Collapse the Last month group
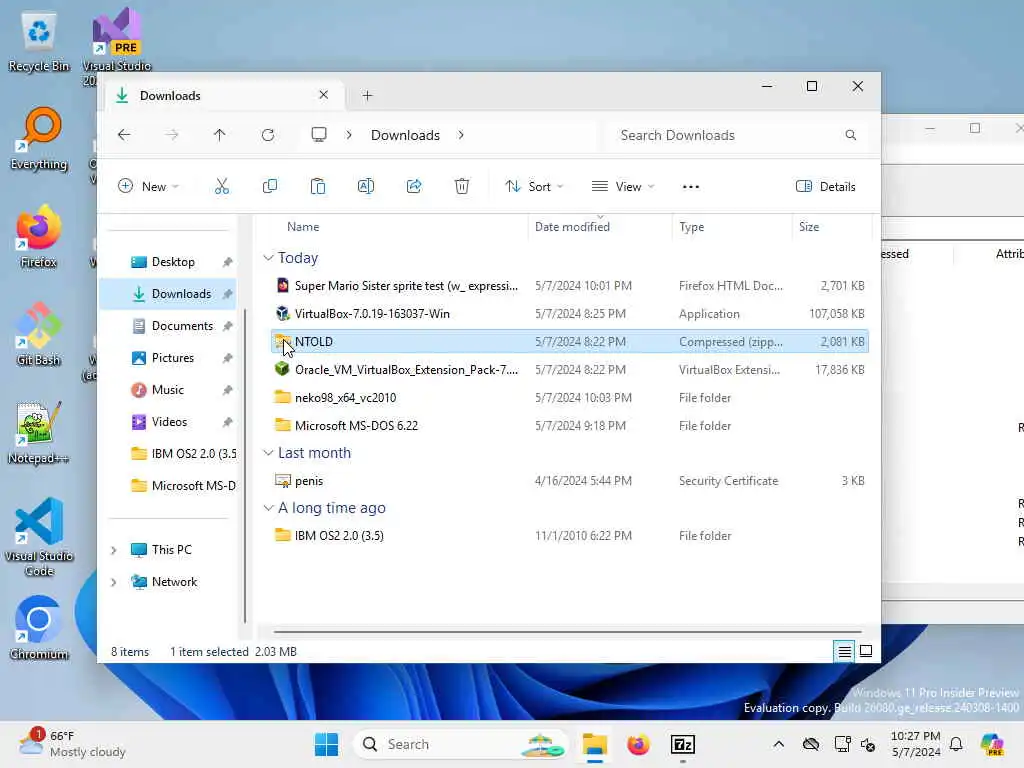This screenshot has height=768, width=1024. 268,453
